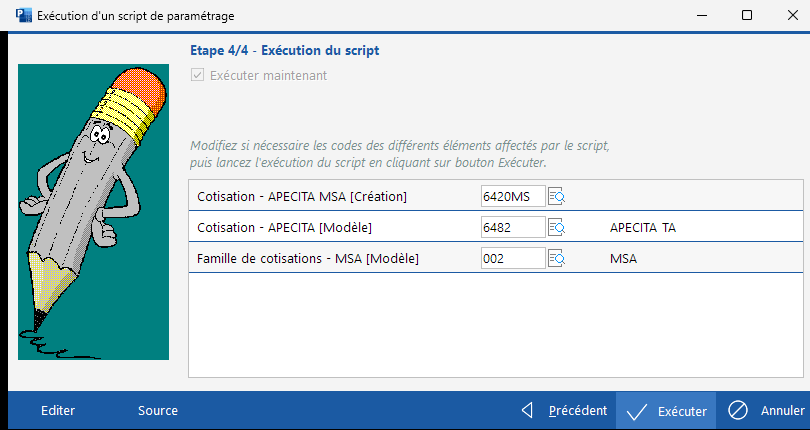Click the cancel circle icon on Annuler
The width and height of the screenshot is (810, 430).
[738, 410]
